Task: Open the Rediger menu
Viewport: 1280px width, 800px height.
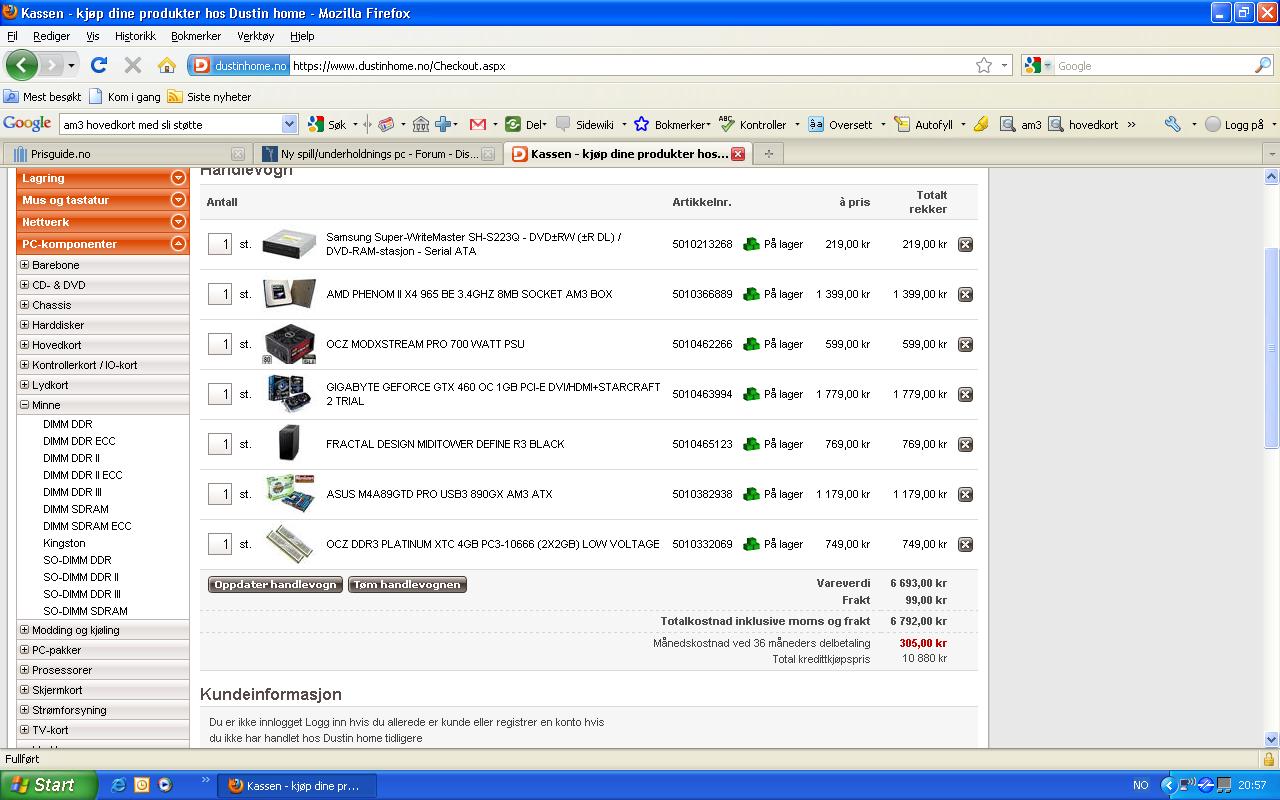Action: point(51,36)
